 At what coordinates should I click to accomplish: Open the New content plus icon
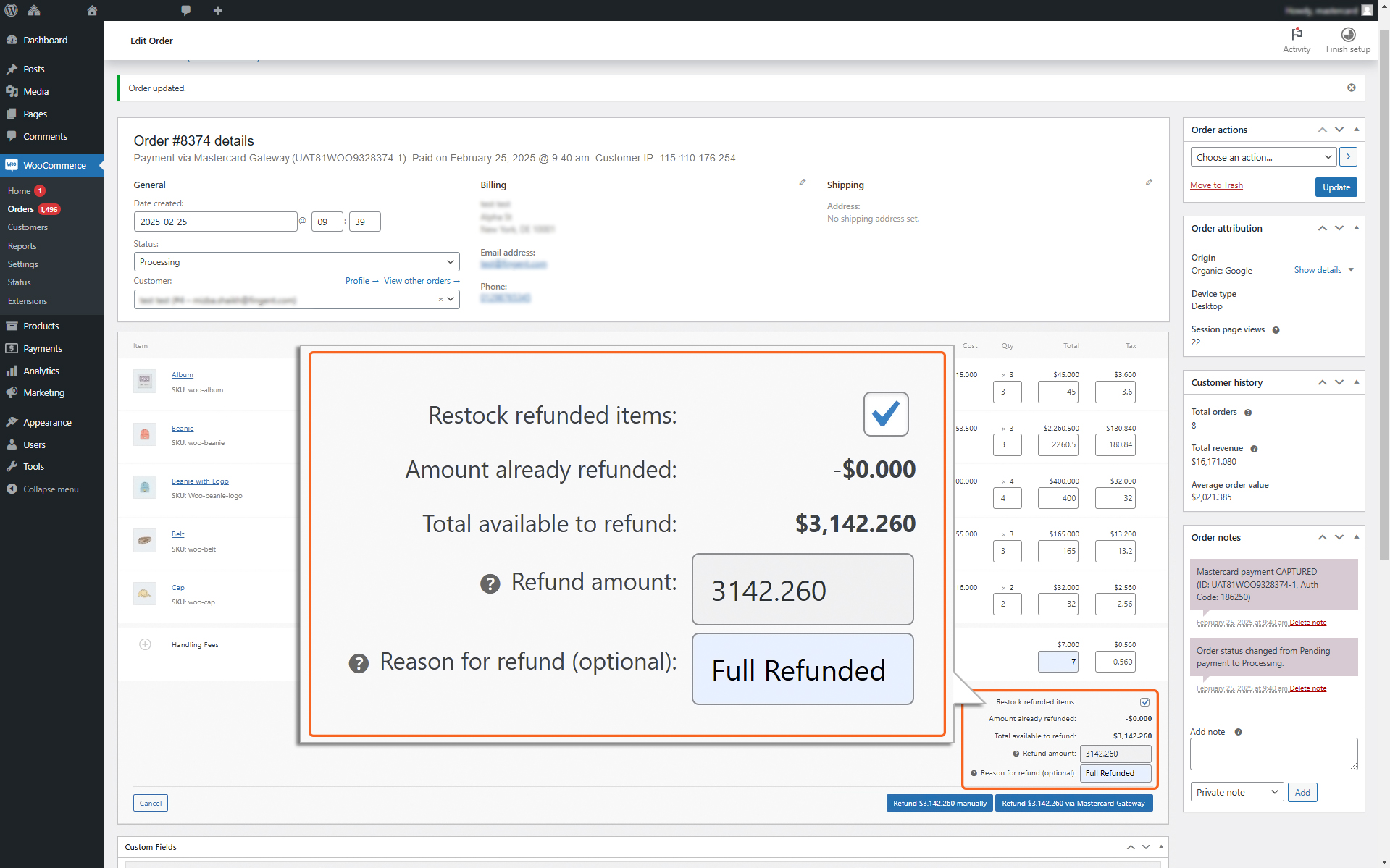click(217, 10)
